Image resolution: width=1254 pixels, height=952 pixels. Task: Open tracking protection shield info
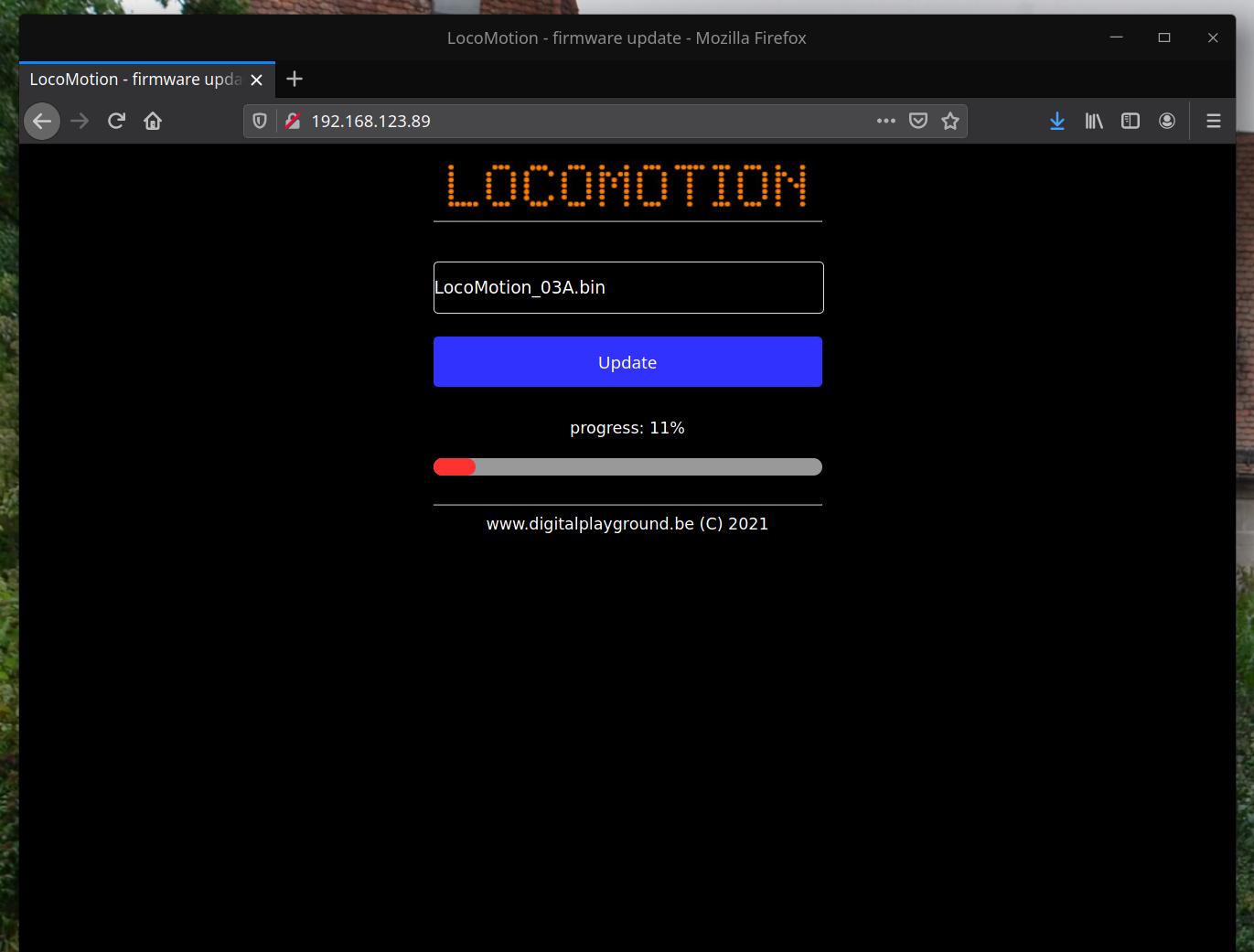pyautogui.click(x=260, y=121)
